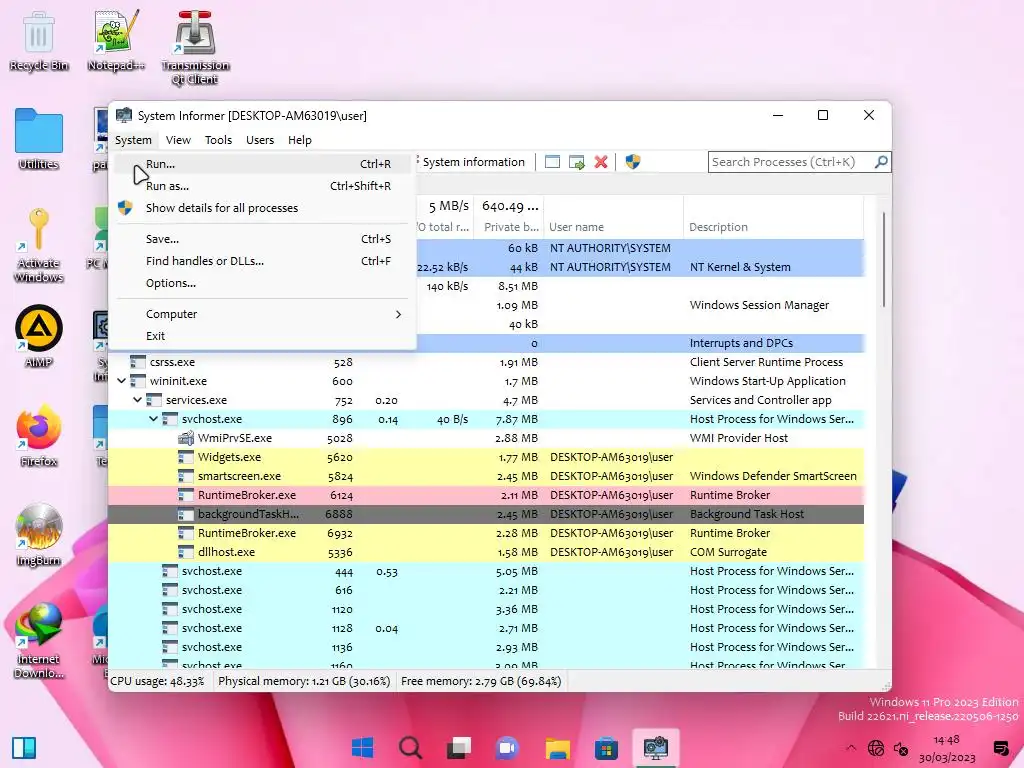1024x768 pixels.
Task: Launch the Notepad++ desktop shortcut
Action: [116, 40]
